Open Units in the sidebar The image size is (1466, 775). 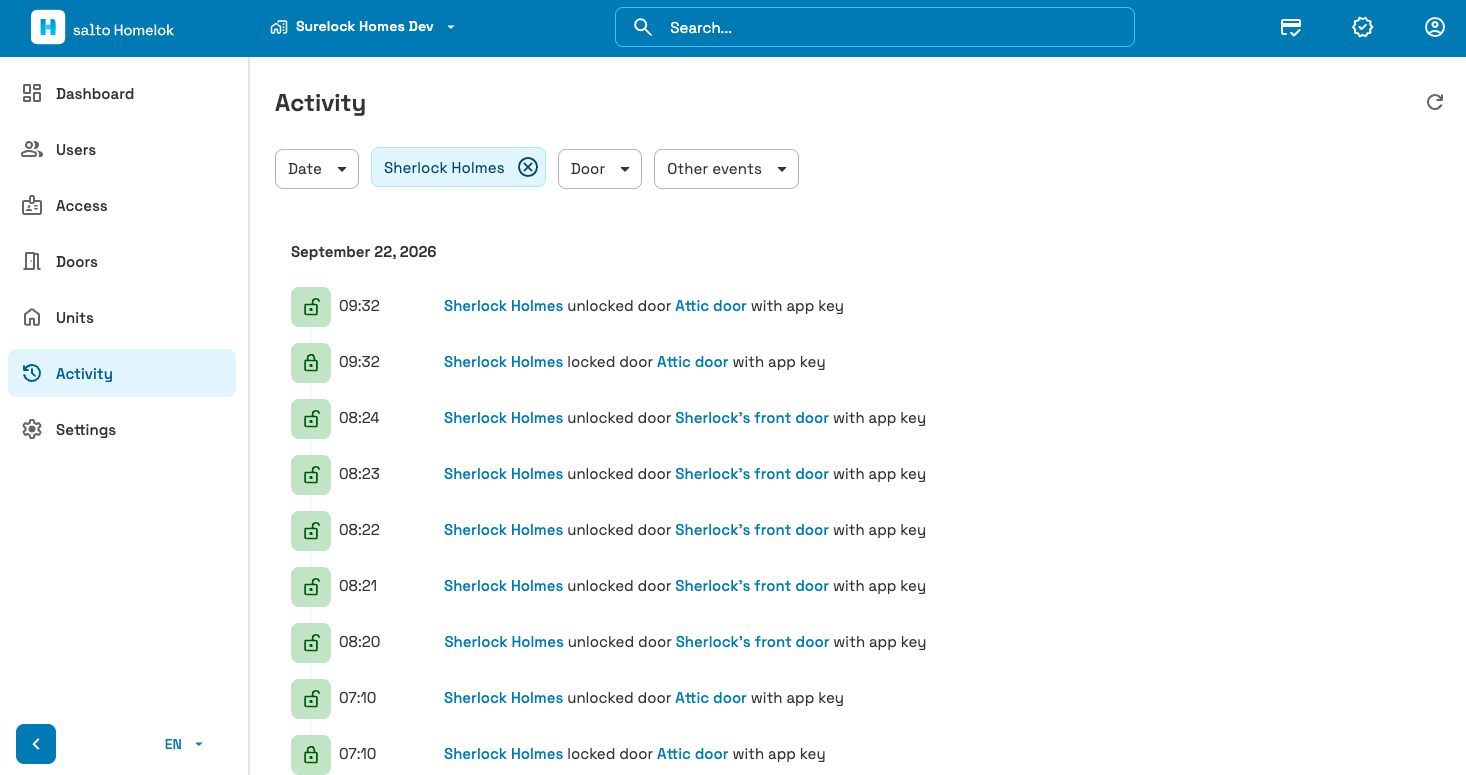pos(122,318)
